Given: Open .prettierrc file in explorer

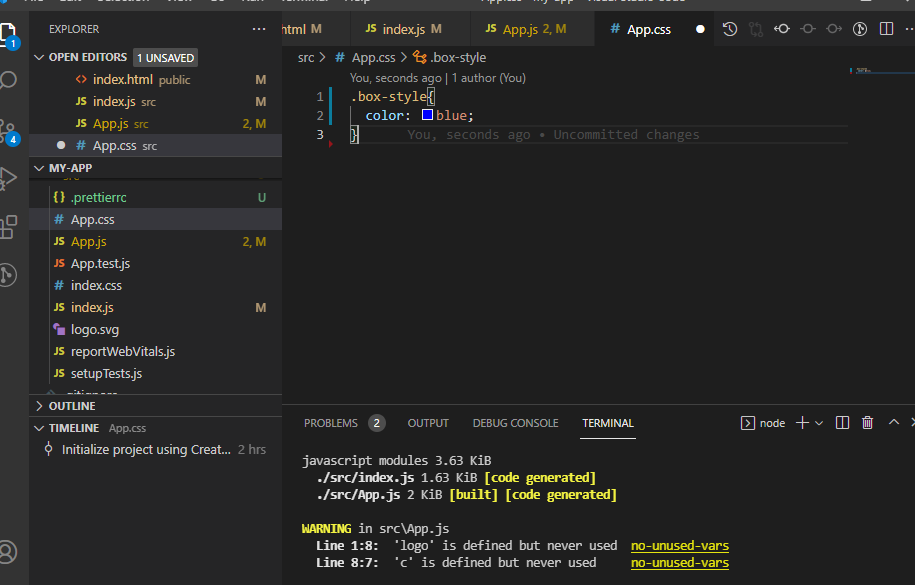Looking at the screenshot, I should (155, 197).
